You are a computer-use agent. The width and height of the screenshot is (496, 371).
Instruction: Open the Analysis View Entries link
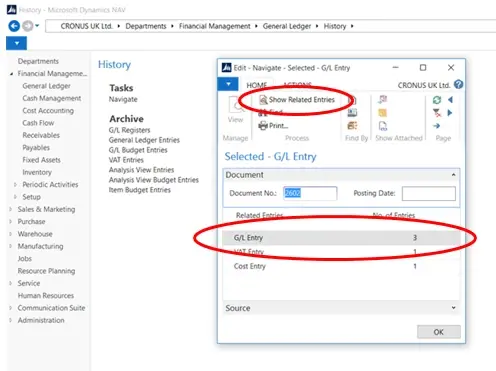point(141,170)
